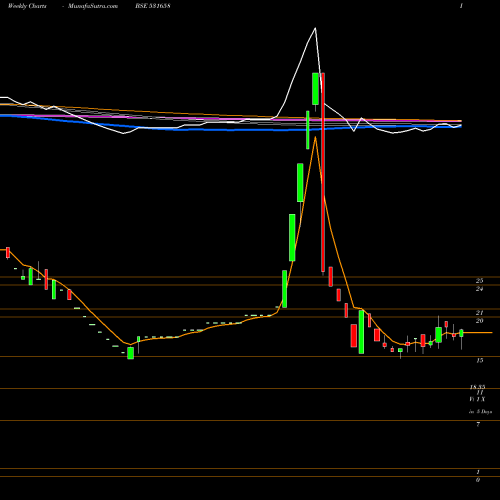Select the price label 15
500x500 pixels.
[480, 360]
